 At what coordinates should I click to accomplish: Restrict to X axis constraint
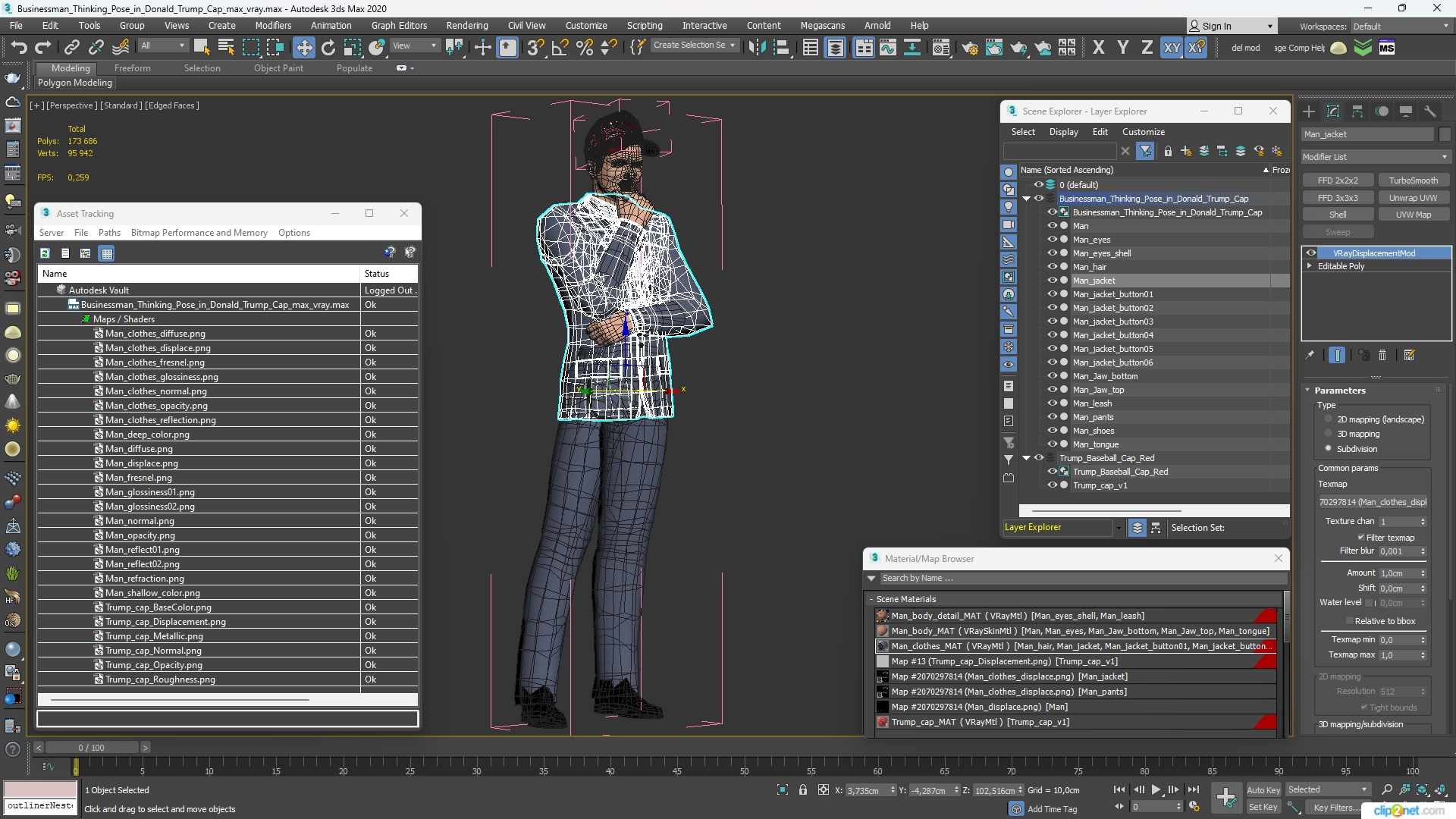[x=1099, y=48]
